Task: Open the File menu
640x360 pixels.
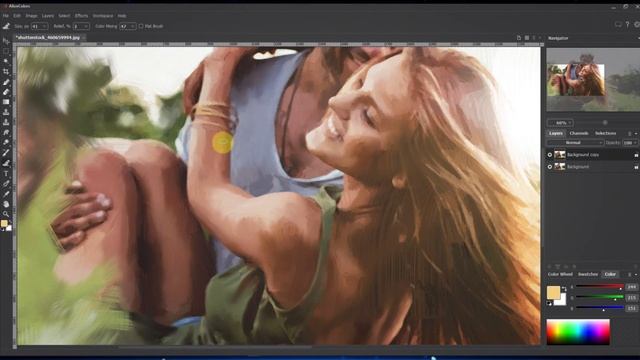Action: [x=6, y=16]
